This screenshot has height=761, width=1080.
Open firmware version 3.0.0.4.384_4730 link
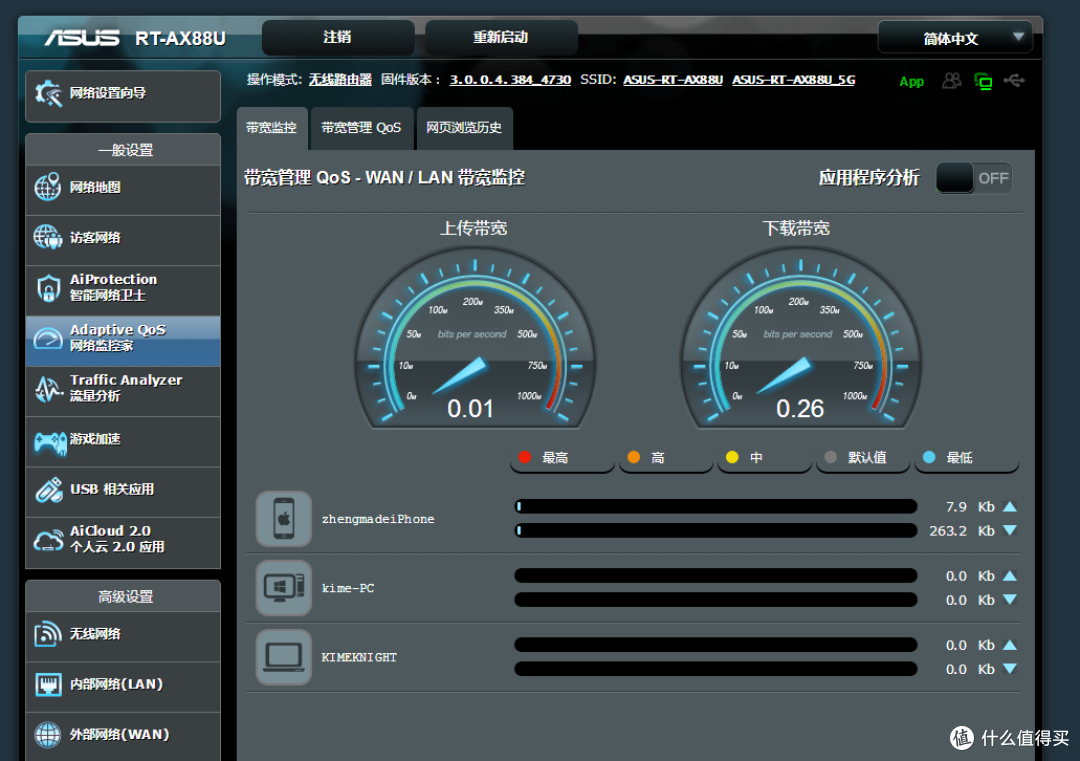pos(510,80)
